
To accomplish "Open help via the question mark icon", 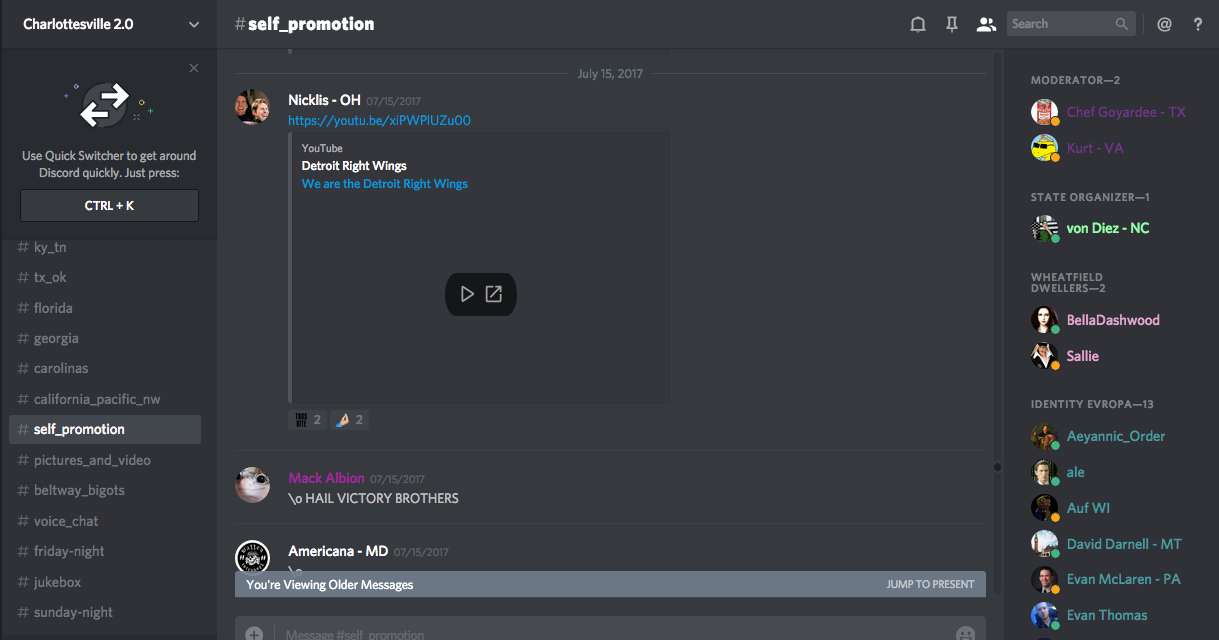I will click(x=1198, y=25).
